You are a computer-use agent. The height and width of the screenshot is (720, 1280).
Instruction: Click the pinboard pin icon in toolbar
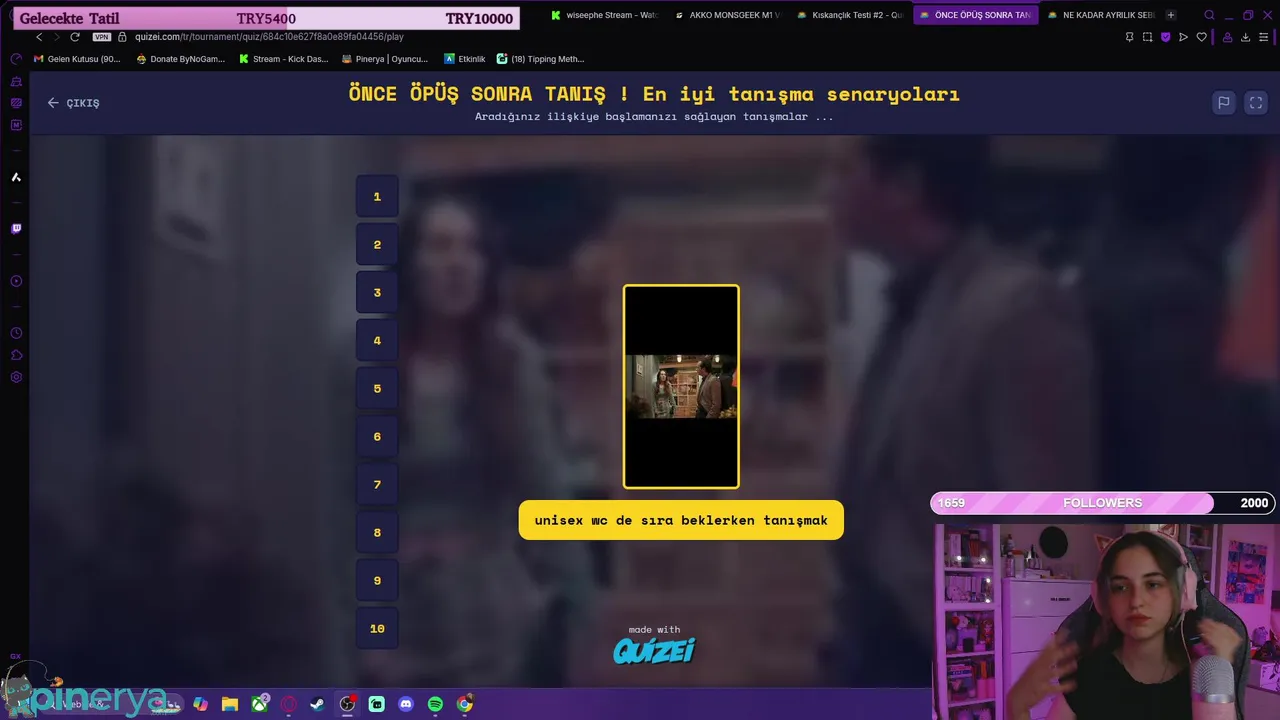tap(1129, 37)
